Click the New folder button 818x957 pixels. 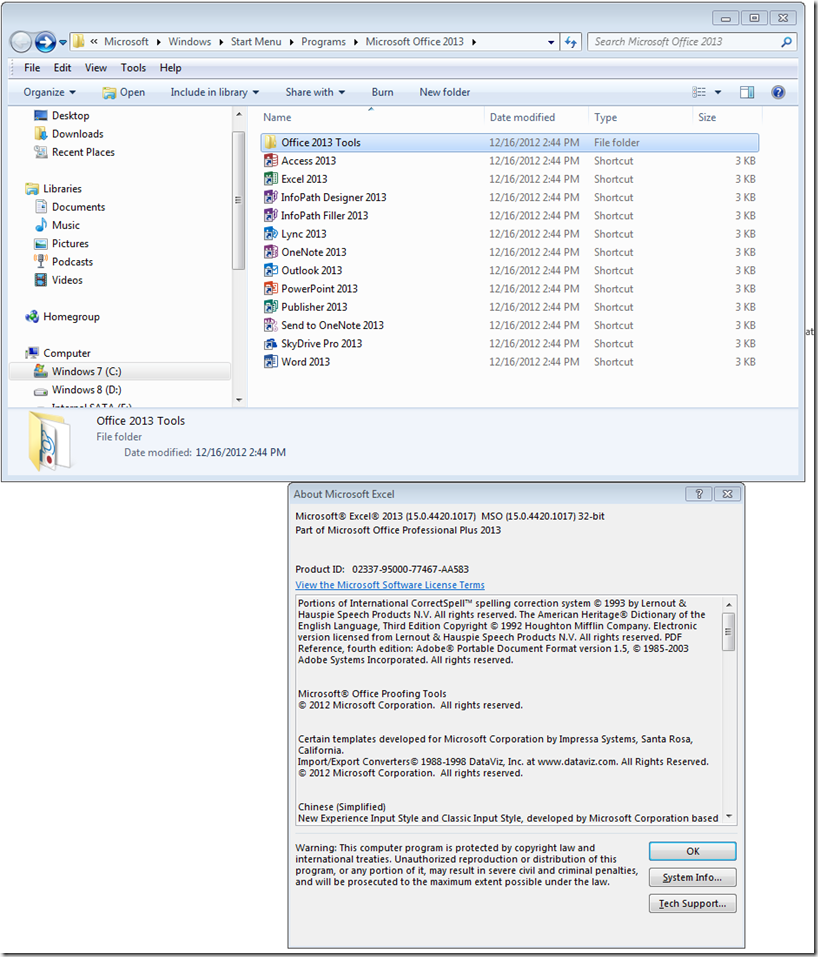pos(444,92)
